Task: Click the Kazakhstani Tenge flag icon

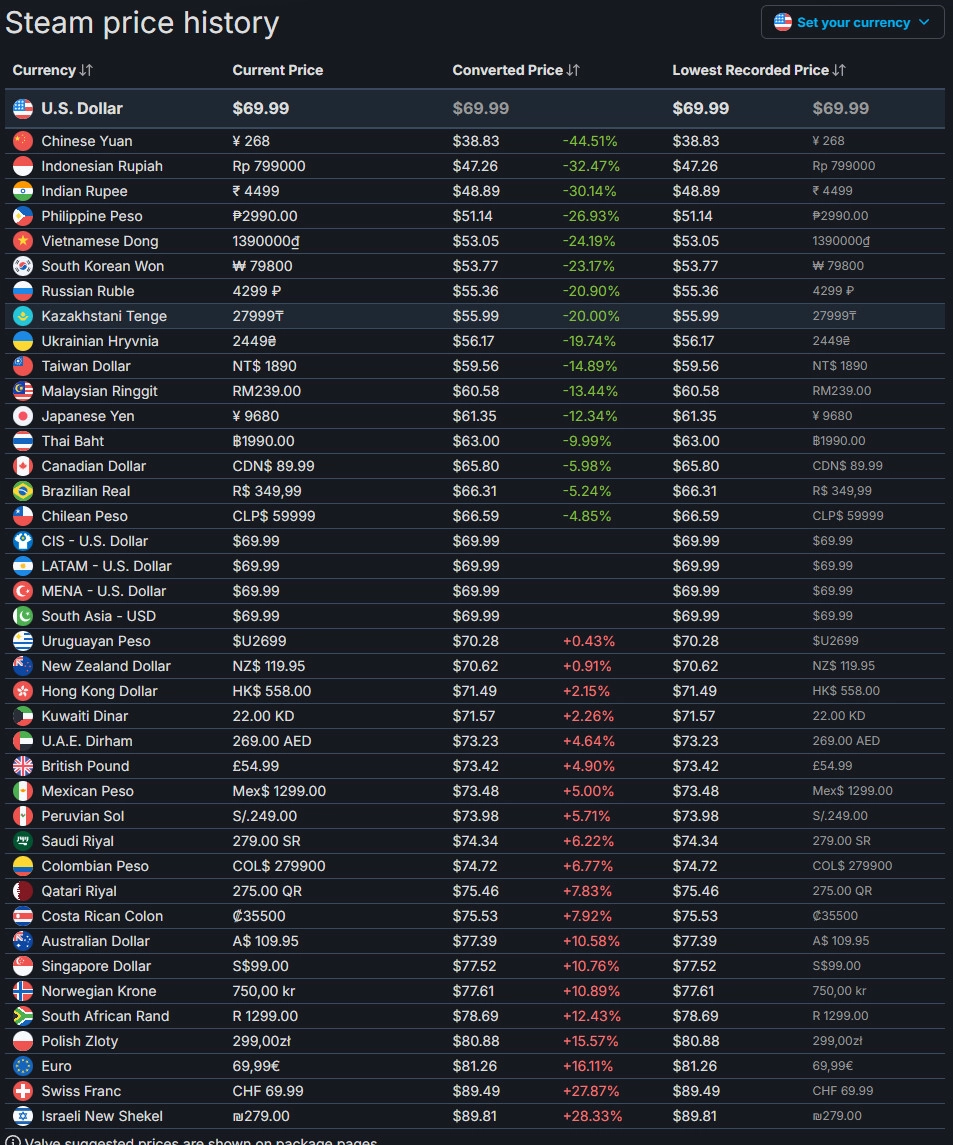Action: (x=23, y=316)
